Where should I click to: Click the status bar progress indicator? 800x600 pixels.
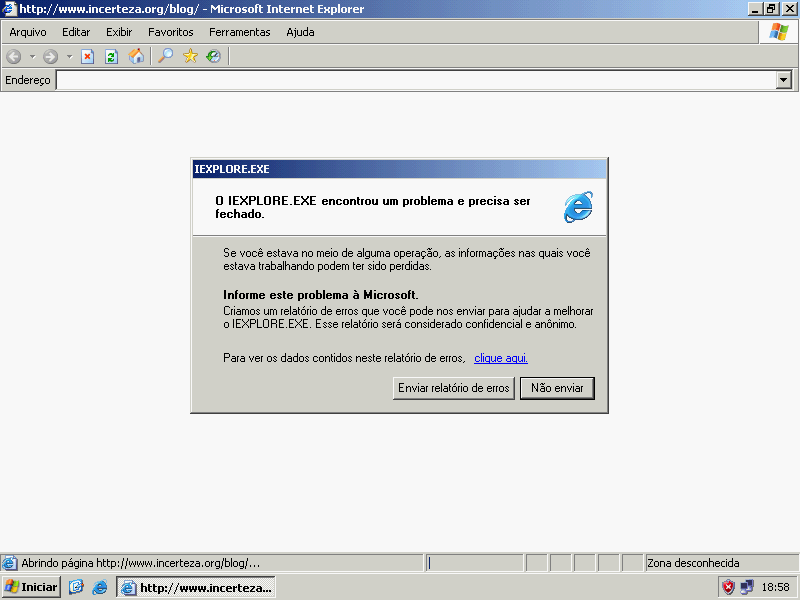(474, 563)
